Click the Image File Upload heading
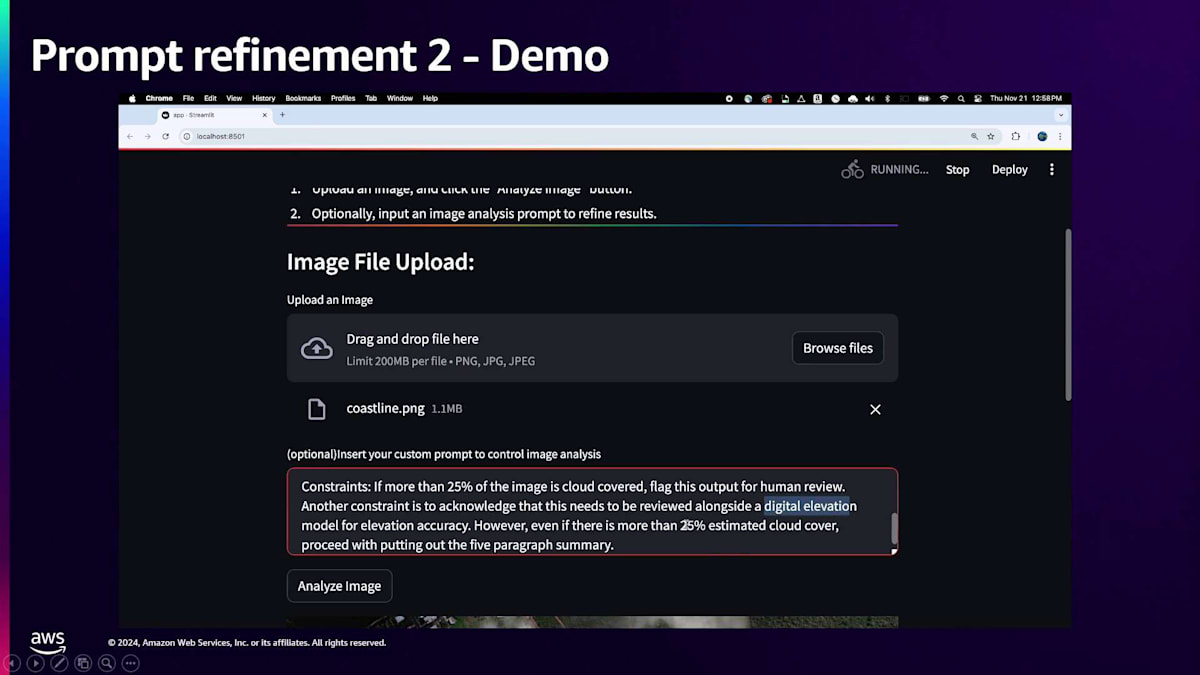The width and height of the screenshot is (1200, 675). pos(380,262)
